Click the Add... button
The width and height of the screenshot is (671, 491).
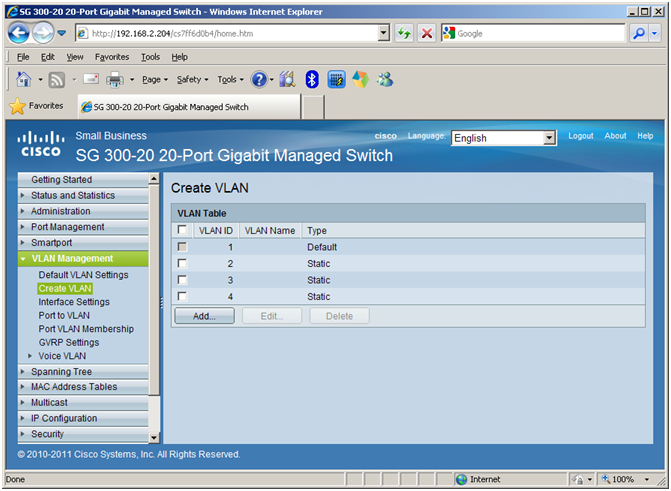pyautogui.click(x=205, y=316)
